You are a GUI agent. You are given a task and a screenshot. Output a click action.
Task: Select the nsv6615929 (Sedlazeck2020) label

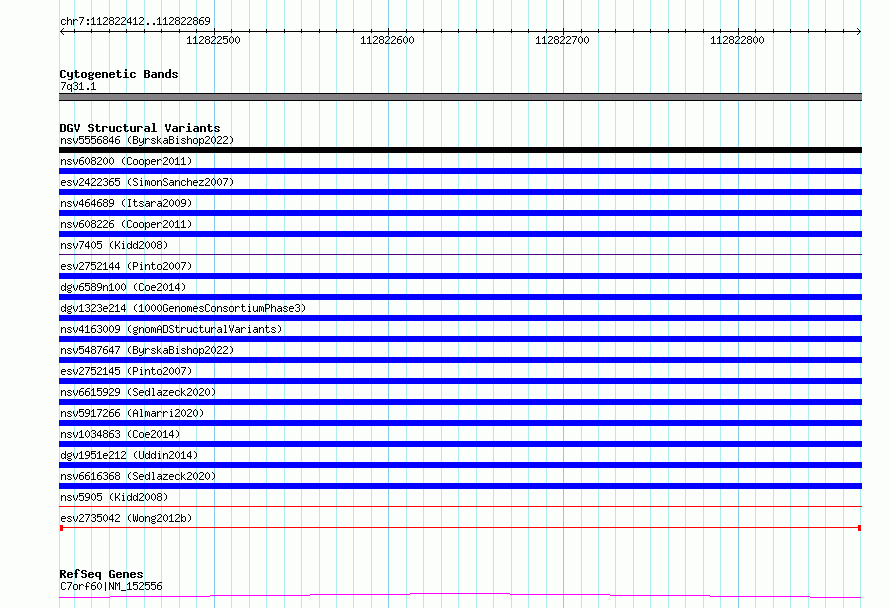[x=138, y=392]
